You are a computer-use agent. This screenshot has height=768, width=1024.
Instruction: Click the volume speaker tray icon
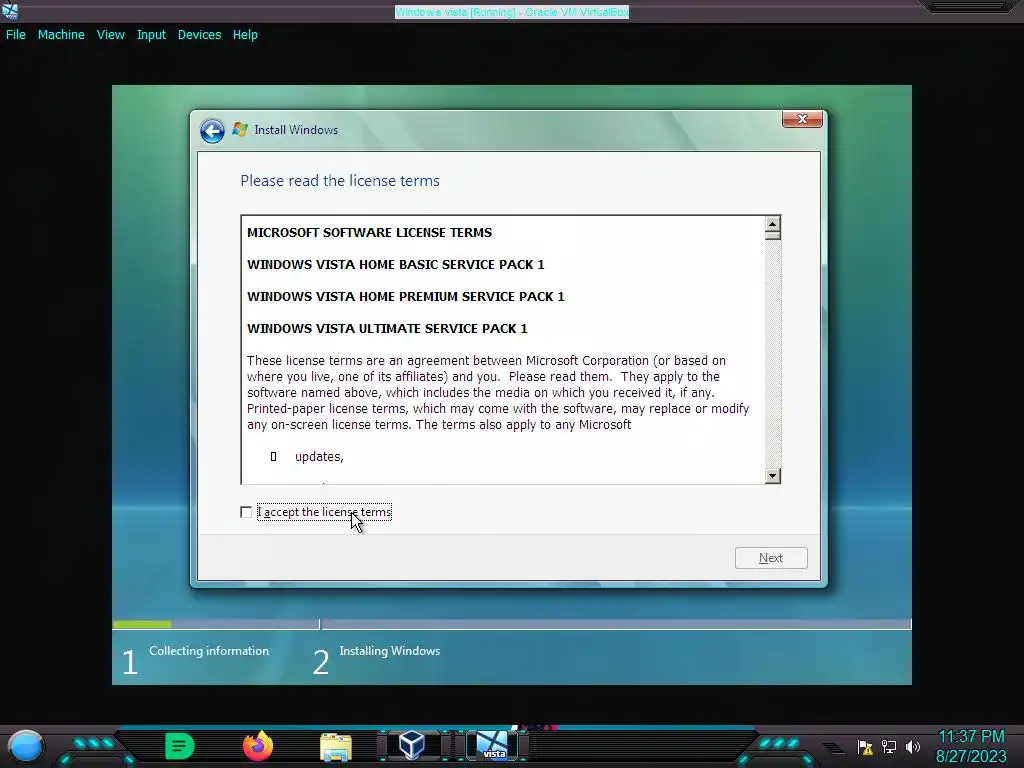tap(913, 746)
